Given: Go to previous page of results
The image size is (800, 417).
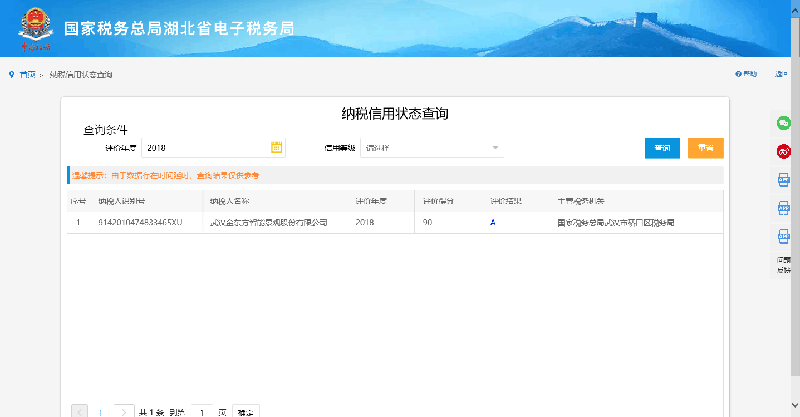Looking at the screenshot, I should click(80, 411).
